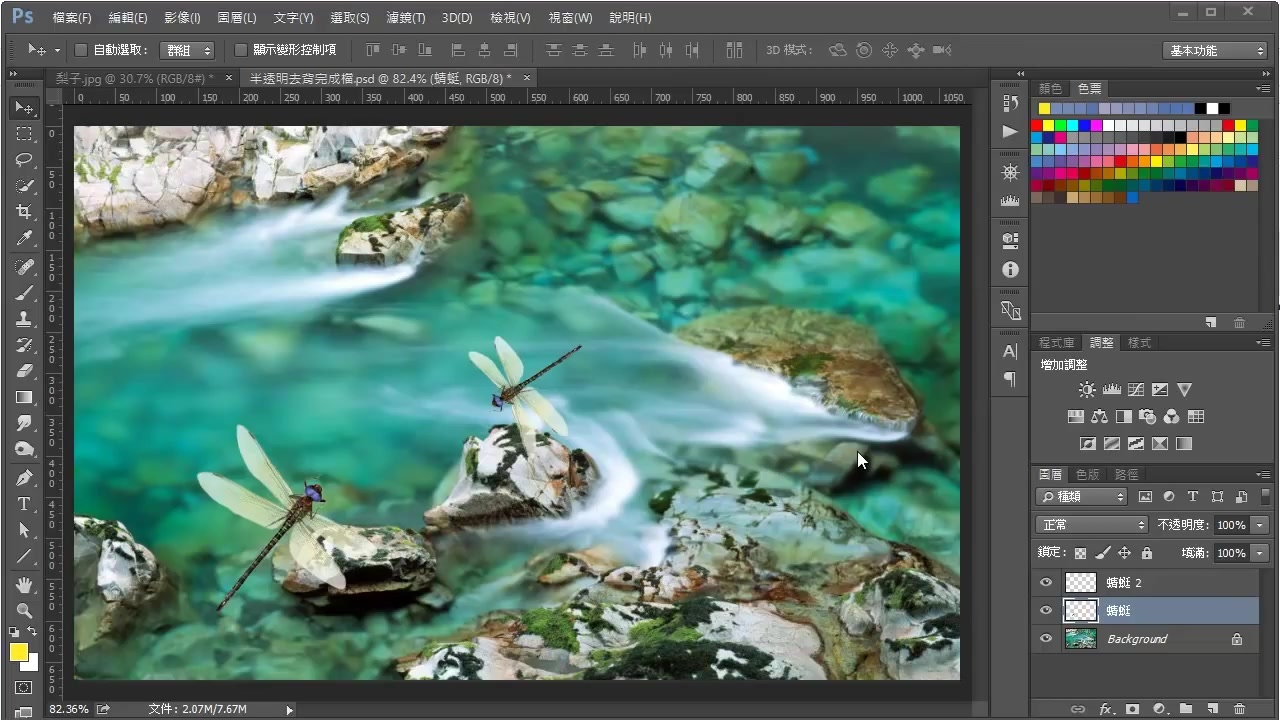1280x720 pixels.
Task: Open the 正常 blend mode dropdown
Action: (1092, 524)
